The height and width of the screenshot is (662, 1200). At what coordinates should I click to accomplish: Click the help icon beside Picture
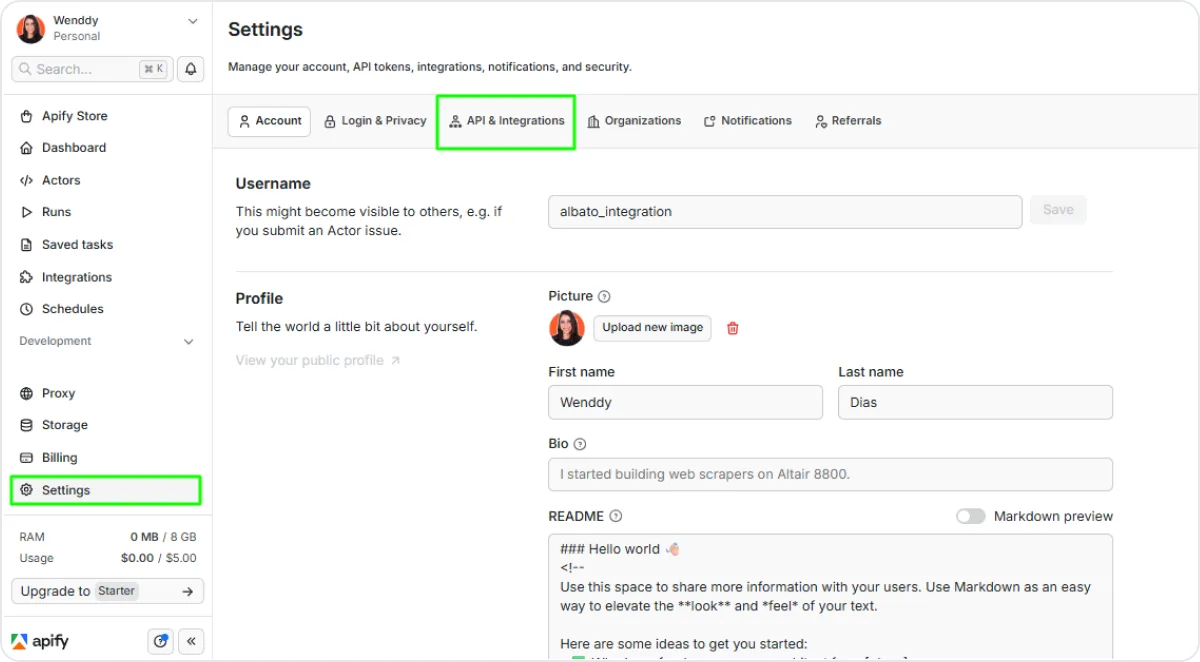[x=604, y=296]
